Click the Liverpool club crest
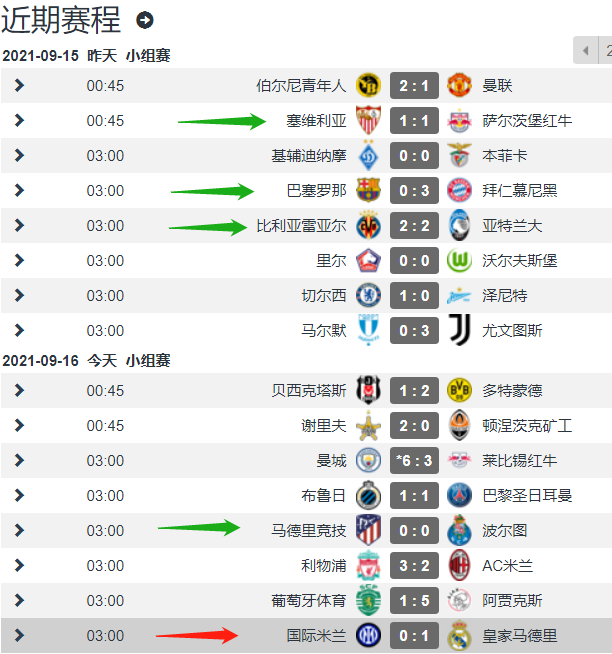This screenshot has height=654, width=612. point(368,565)
